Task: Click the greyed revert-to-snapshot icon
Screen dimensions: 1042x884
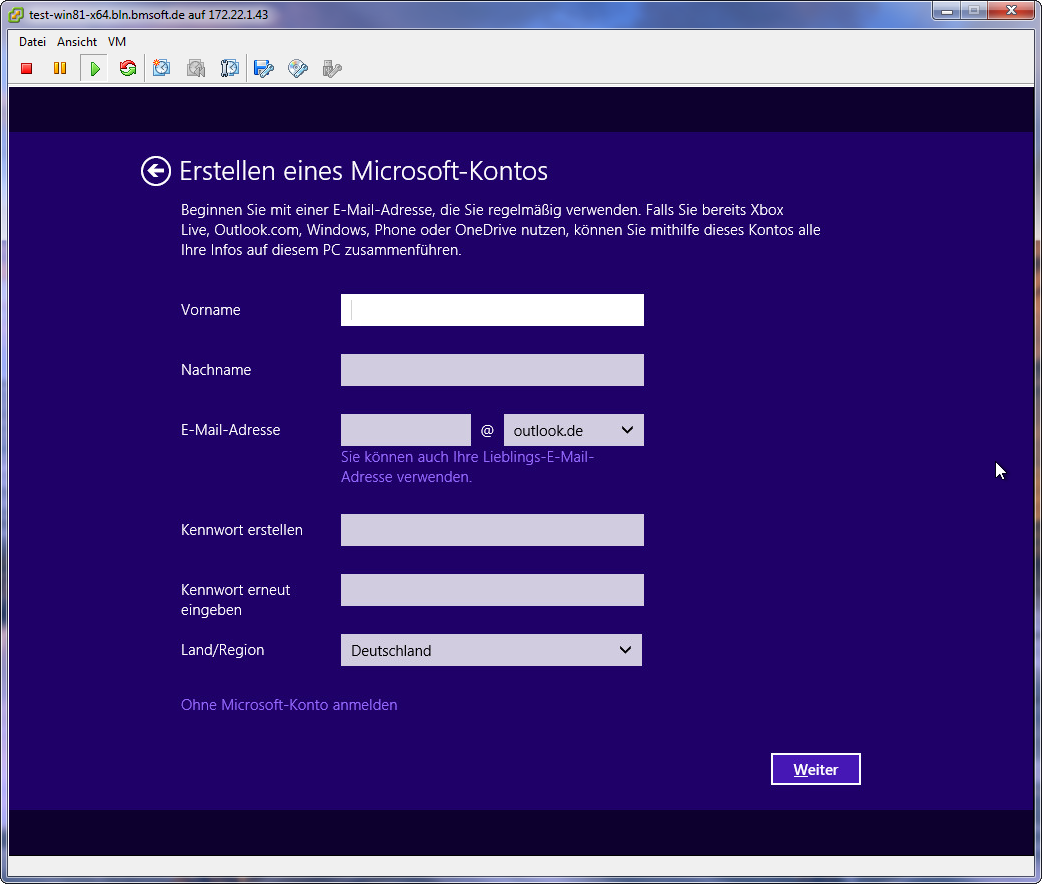Action: [196, 68]
